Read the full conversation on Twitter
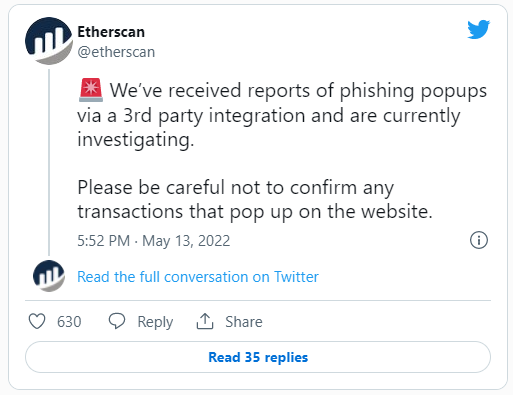 pos(198,277)
